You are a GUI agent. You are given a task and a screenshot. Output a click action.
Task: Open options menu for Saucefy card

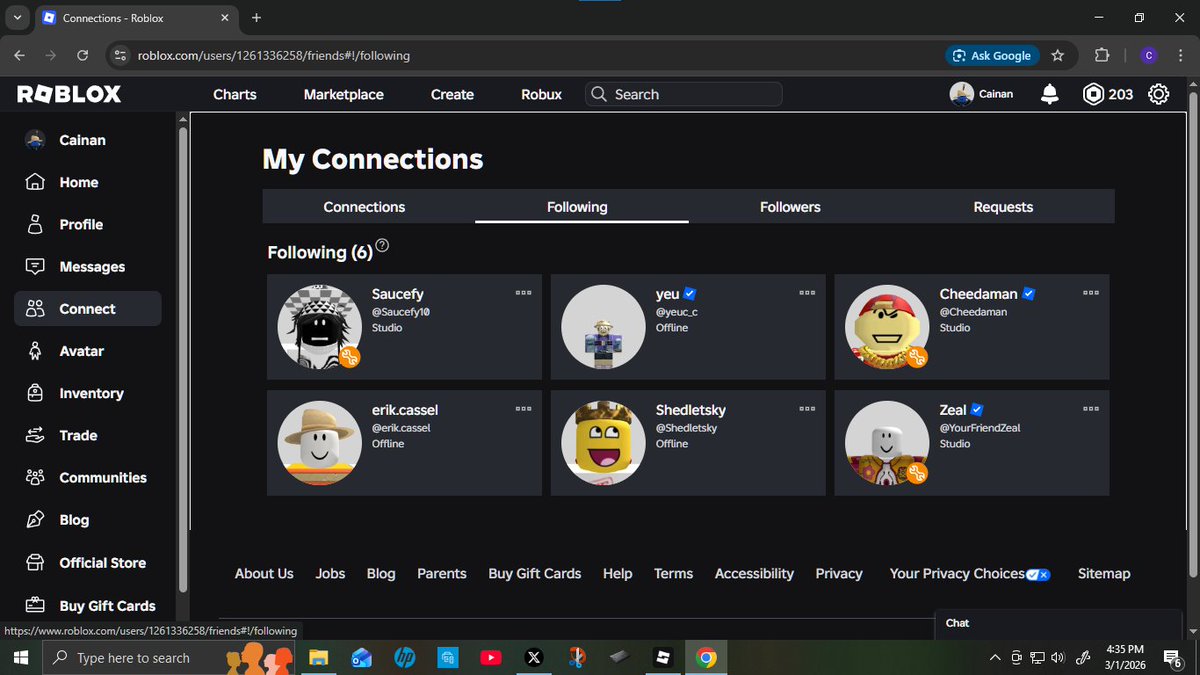coord(523,293)
